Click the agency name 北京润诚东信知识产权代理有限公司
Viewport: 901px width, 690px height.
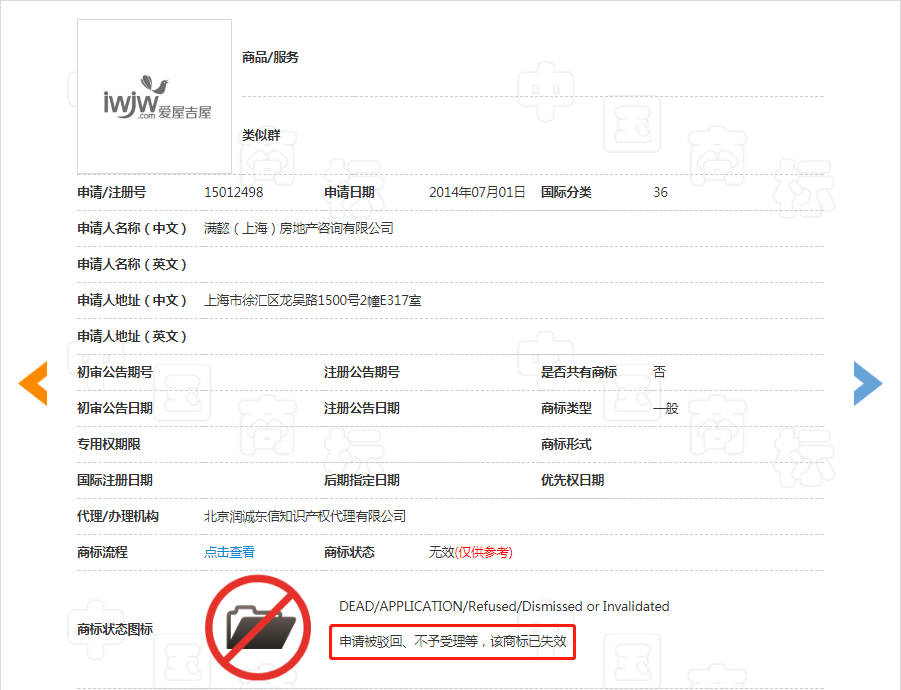(x=305, y=516)
